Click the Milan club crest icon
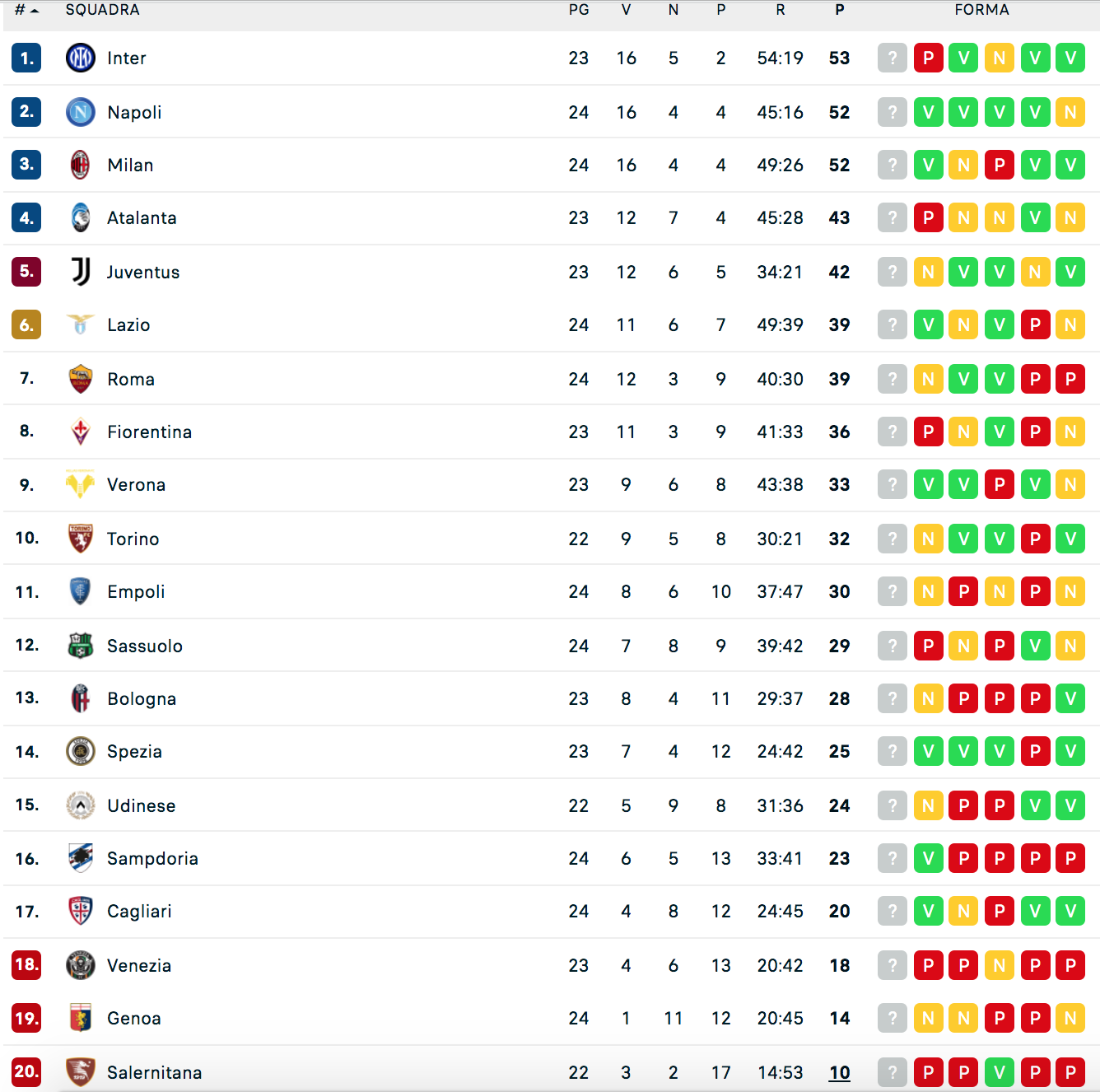The width and height of the screenshot is (1100, 1092). click(81, 165)
